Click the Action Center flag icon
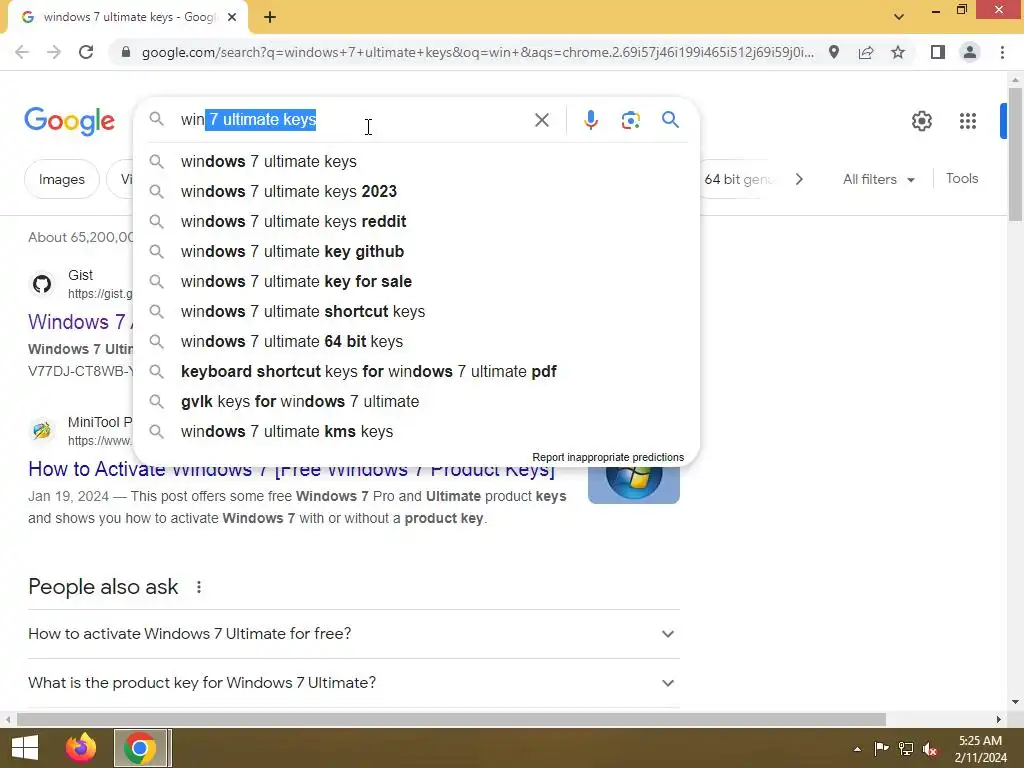This screenshot has height=768, width=1024. pyautogui.click(x=881, y=748)
